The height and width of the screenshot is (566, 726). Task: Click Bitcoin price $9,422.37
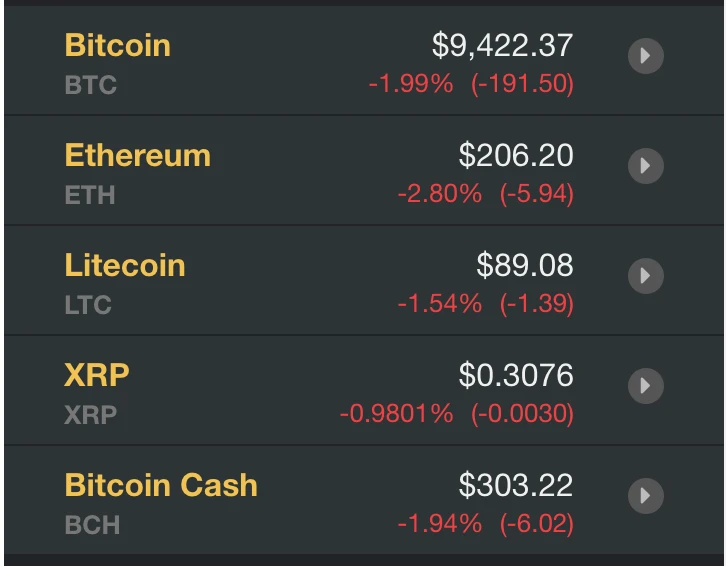pos(502,45)
